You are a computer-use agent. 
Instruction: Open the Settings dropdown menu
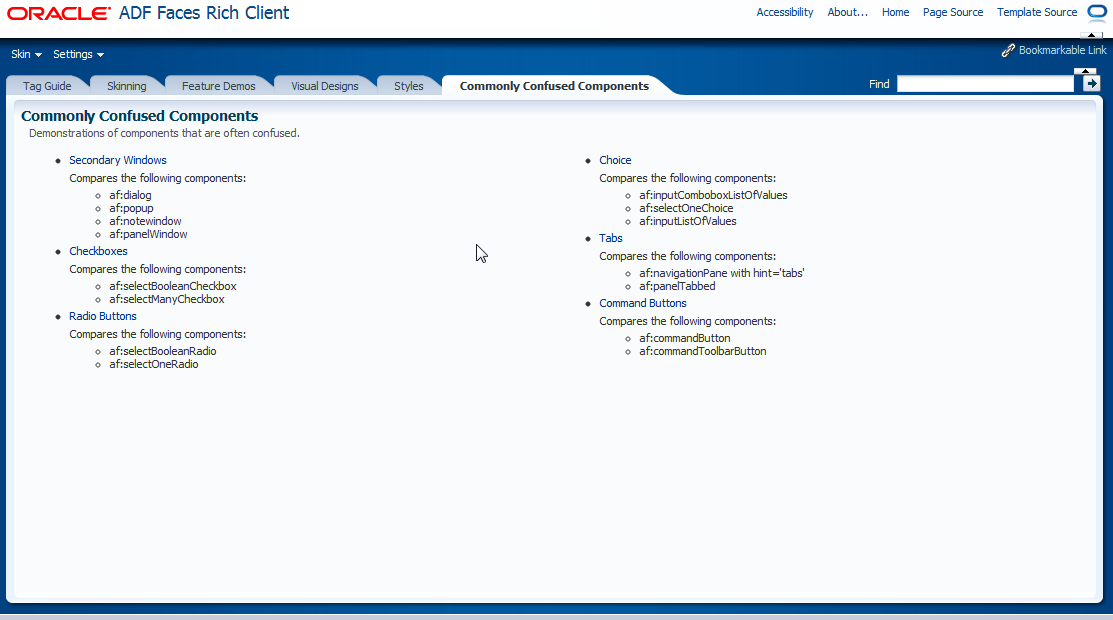tap(78, 54)
